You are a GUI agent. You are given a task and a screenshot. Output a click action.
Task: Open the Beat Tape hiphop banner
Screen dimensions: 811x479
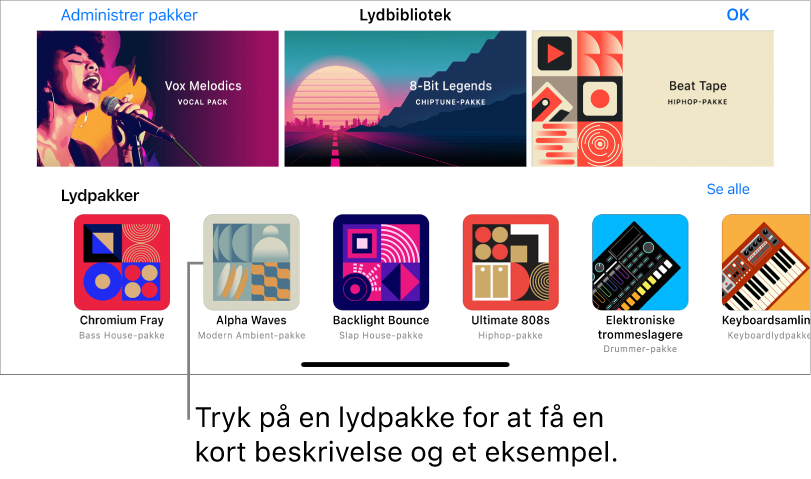[653, 99]
